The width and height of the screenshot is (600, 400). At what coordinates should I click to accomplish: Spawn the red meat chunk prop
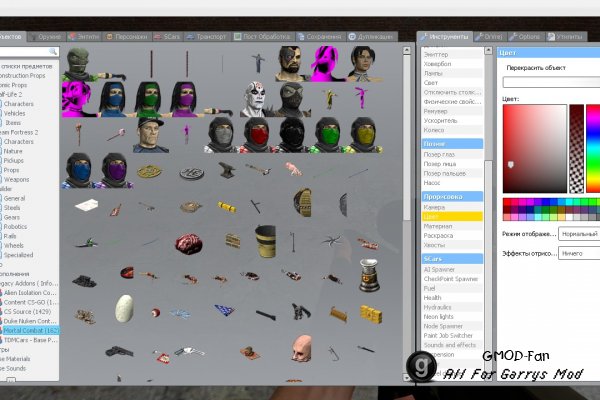[x=188, y=243]
